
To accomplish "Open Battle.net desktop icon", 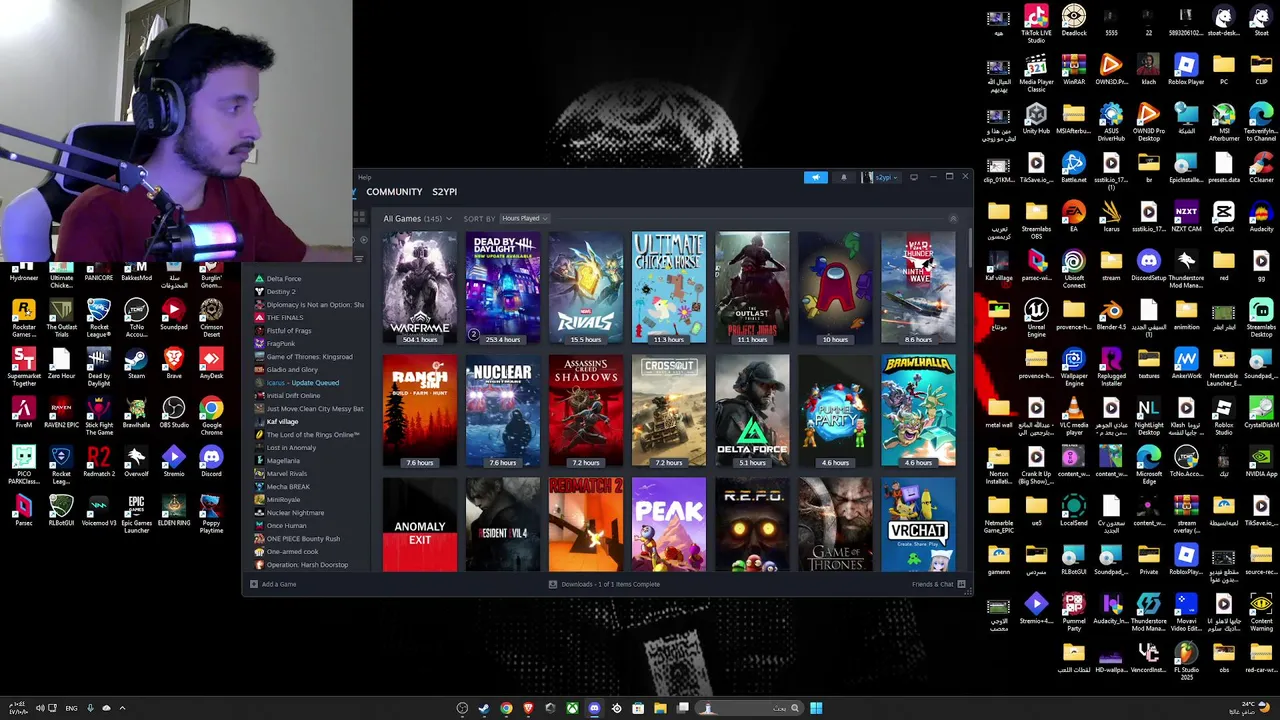I will 1073,167.
